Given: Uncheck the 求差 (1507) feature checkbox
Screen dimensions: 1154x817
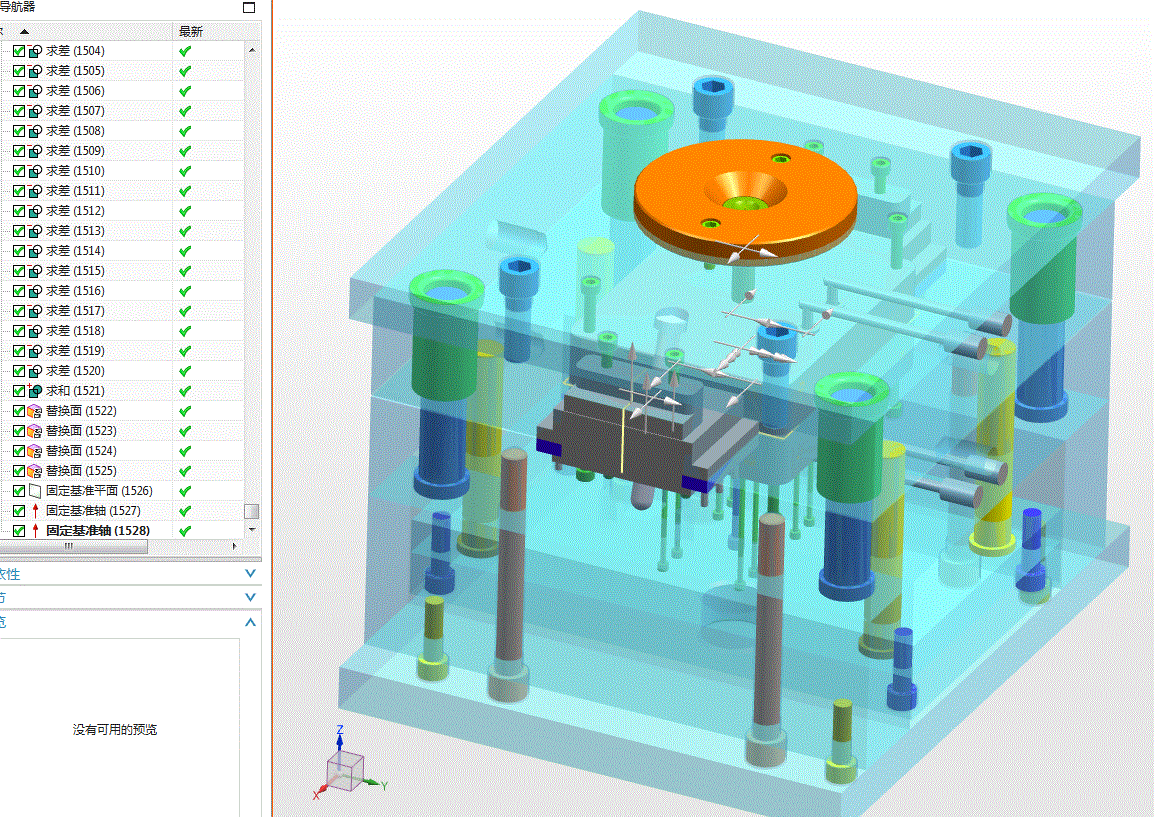Looking at the screenshot, I should 19,111.
